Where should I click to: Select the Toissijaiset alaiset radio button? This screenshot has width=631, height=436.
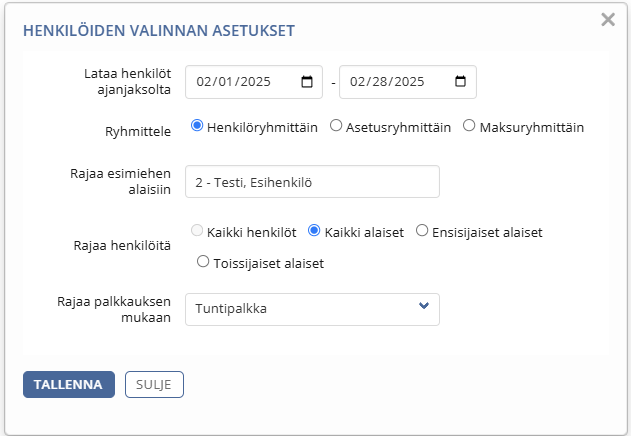tap(203, 262)
